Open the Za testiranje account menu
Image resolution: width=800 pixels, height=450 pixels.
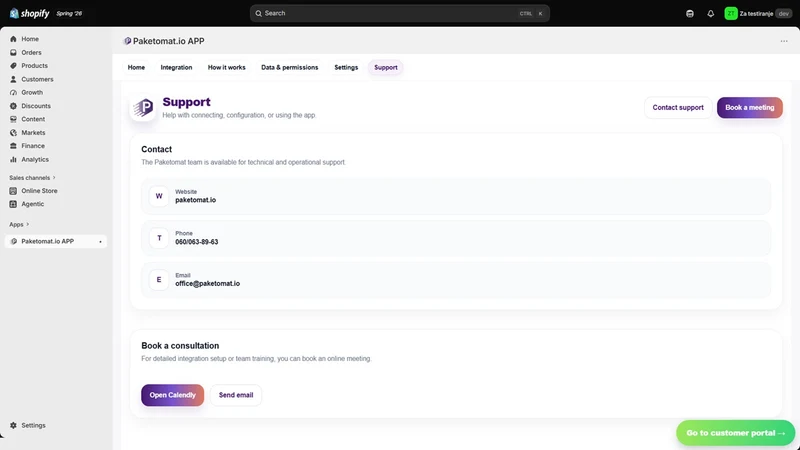click(757, 14)
